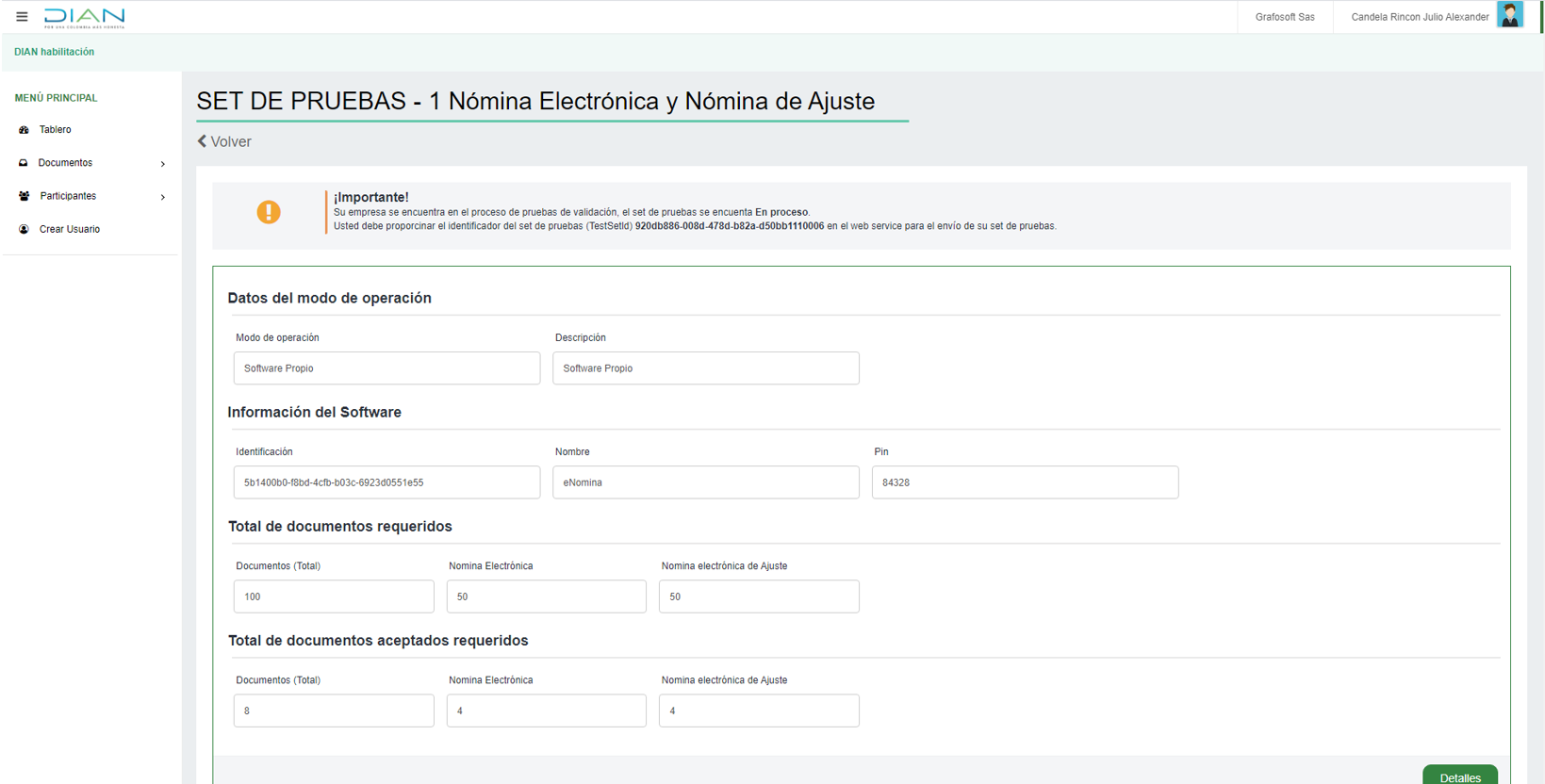This screenshot has width=1545, height=784.
Task: Click the Crear Usuario person icon
Action: 25,229
